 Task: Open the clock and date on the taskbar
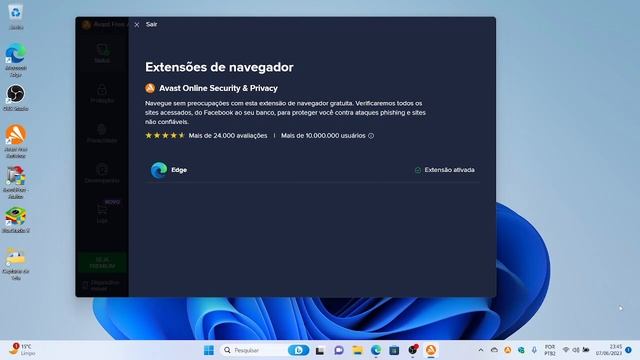point(609,350)
